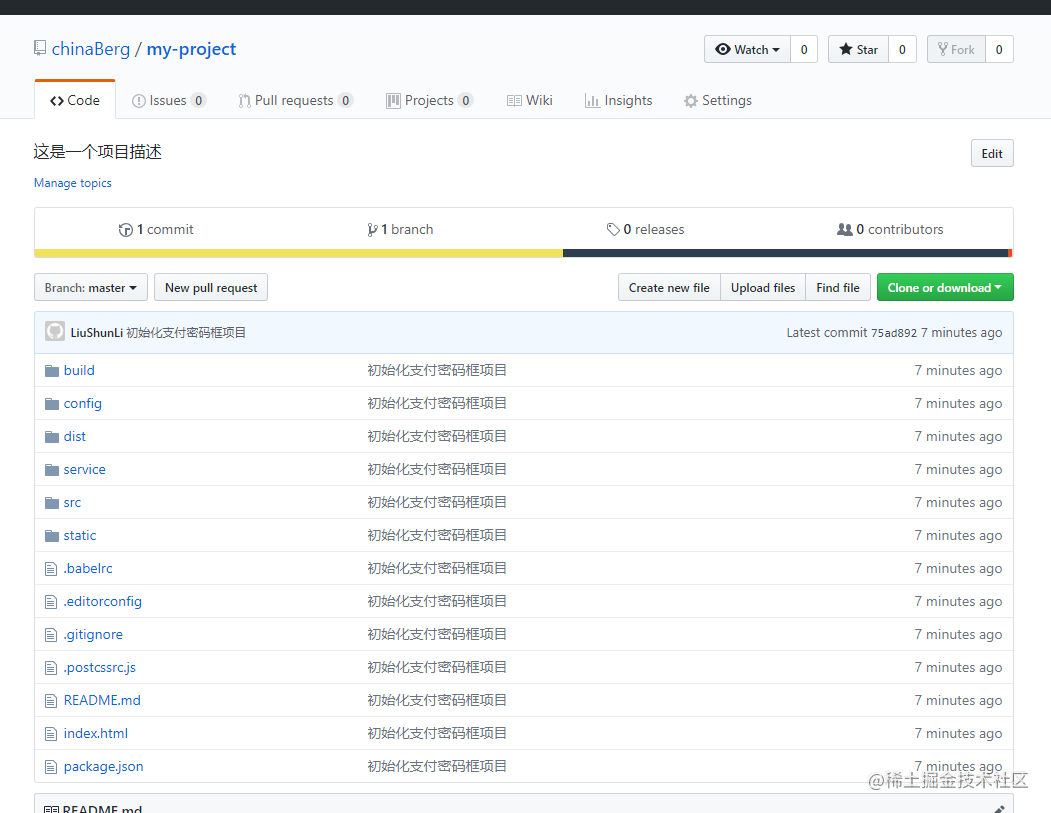The height and width of the screenshot is (813, 1051).
Task: Click the .gitignore file icon
Action: 51,635
